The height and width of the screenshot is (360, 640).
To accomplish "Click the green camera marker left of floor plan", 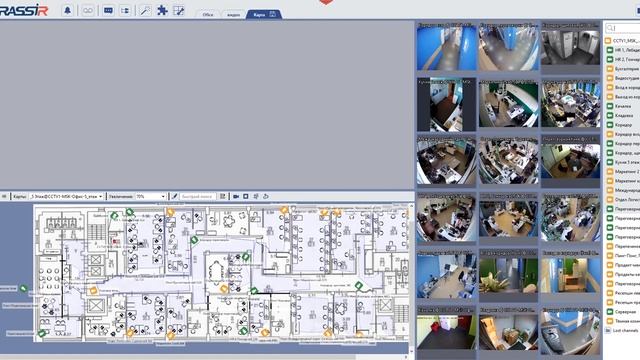I will click(24, 289).
